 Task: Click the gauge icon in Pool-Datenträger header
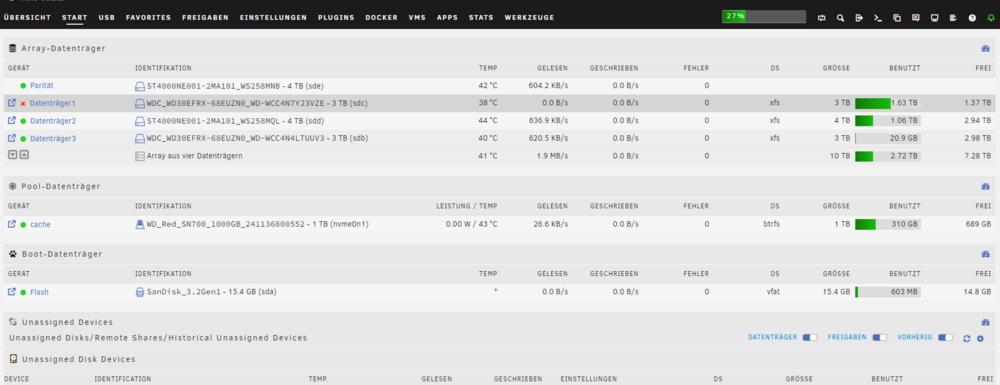[x=985, y=187]
